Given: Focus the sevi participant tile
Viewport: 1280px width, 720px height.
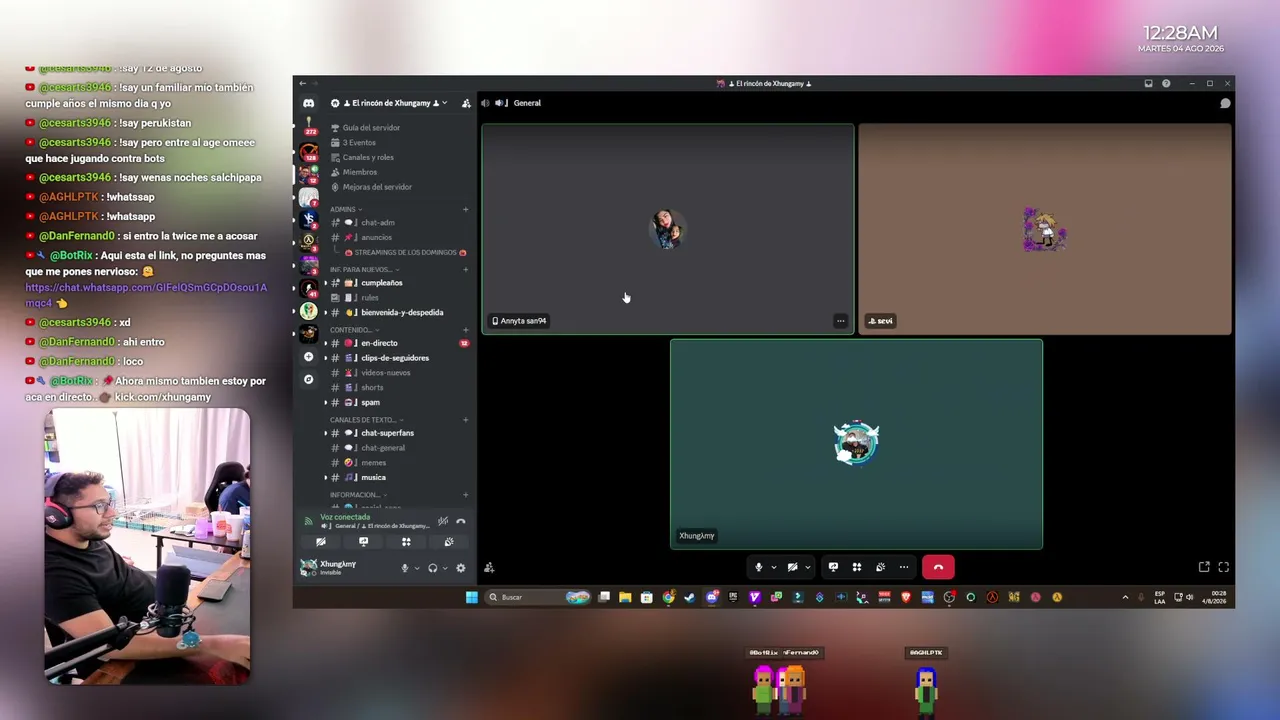Looking at the screenshot, I should point(1045,229).
